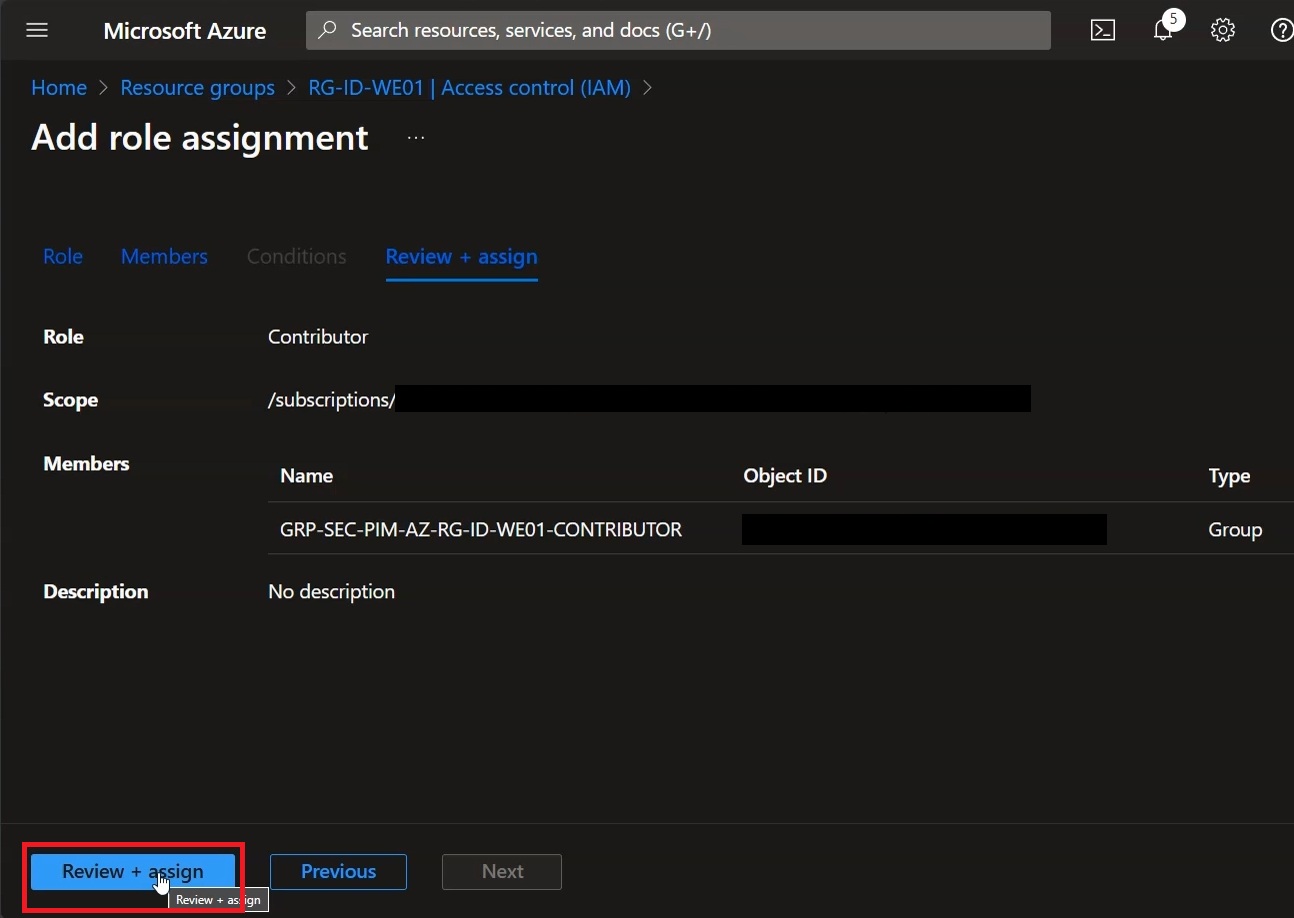Screen dimensions: 1294x918
Task: Click the Previous button
Action: 338,871
